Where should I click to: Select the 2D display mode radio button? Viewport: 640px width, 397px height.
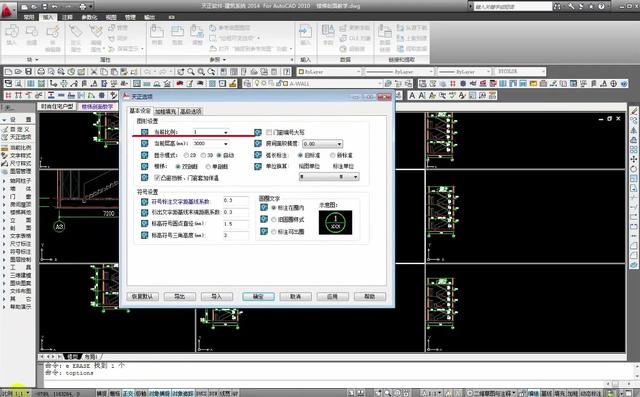click(x=186, y=155)
